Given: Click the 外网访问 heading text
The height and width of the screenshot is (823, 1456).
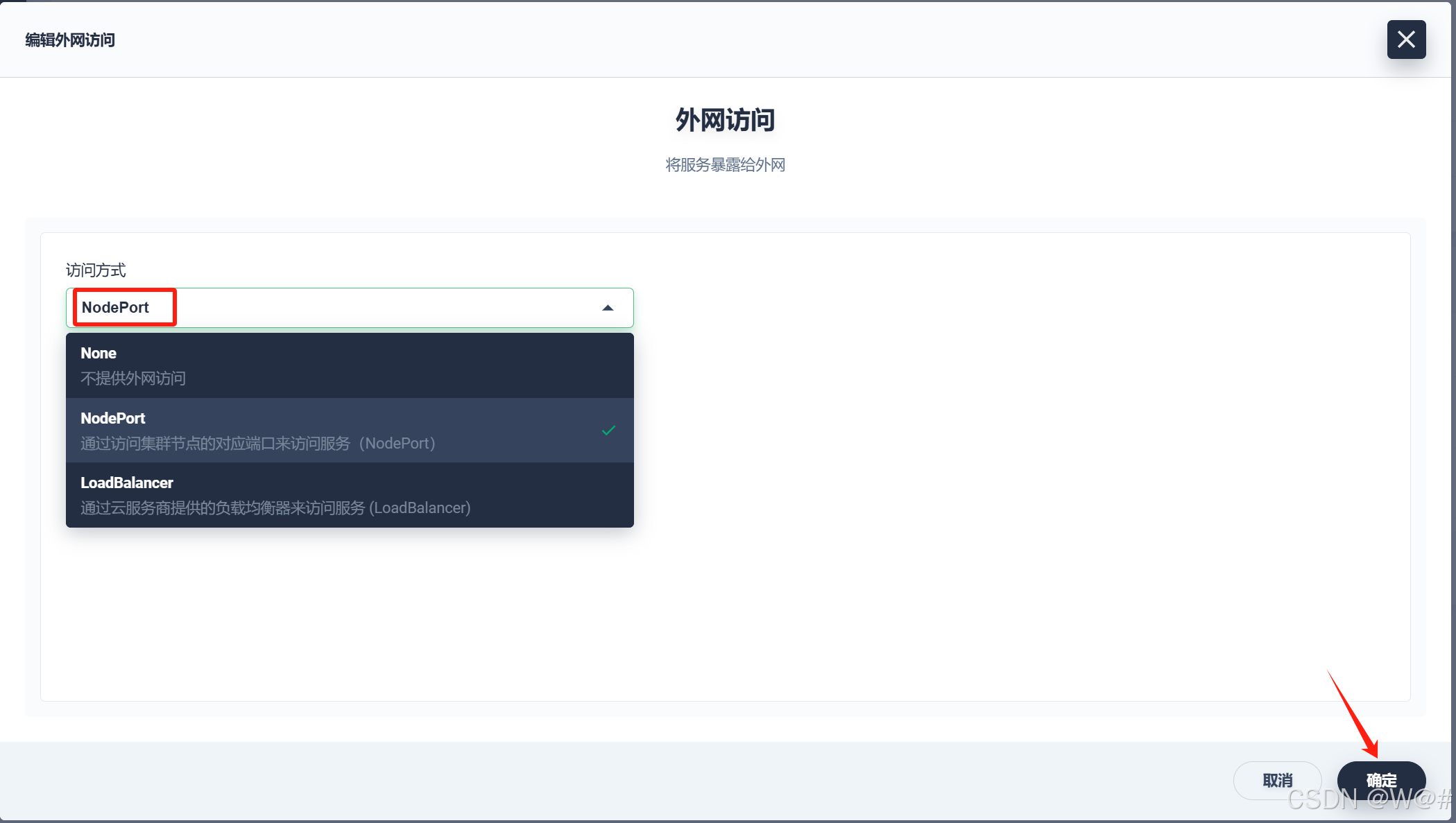Looking at the screenshot, I should (x=725, y=120).
